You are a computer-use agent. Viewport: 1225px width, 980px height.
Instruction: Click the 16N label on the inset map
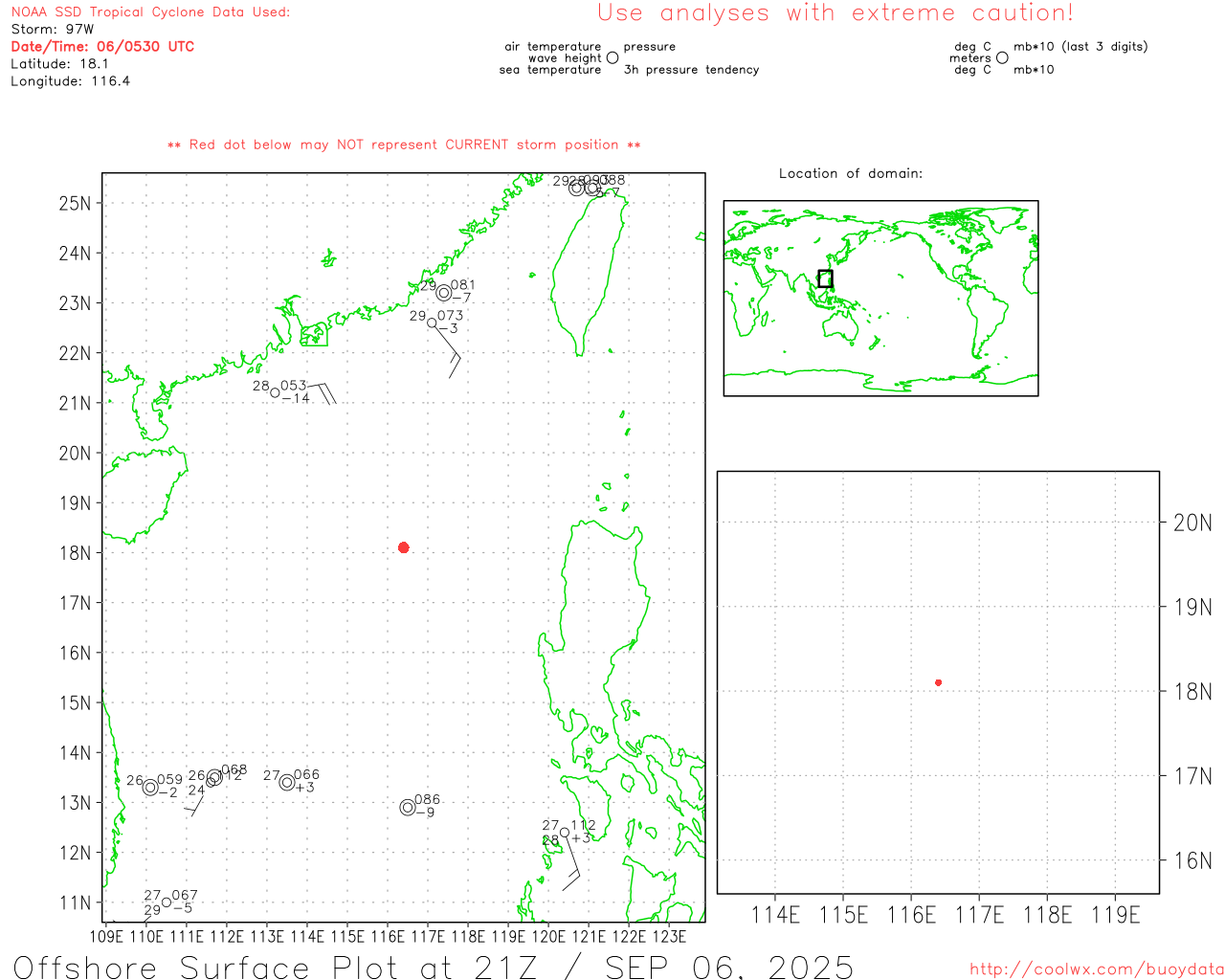pyautogui.click(x=1192, y=860)
